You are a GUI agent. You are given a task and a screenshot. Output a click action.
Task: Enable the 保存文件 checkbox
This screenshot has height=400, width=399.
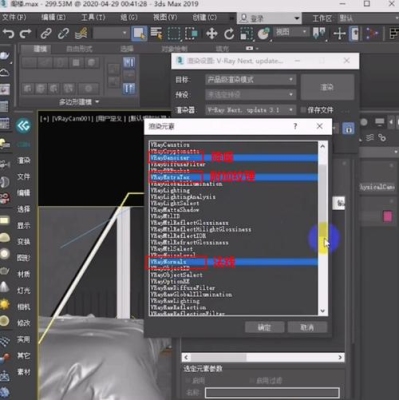[303, 110]
